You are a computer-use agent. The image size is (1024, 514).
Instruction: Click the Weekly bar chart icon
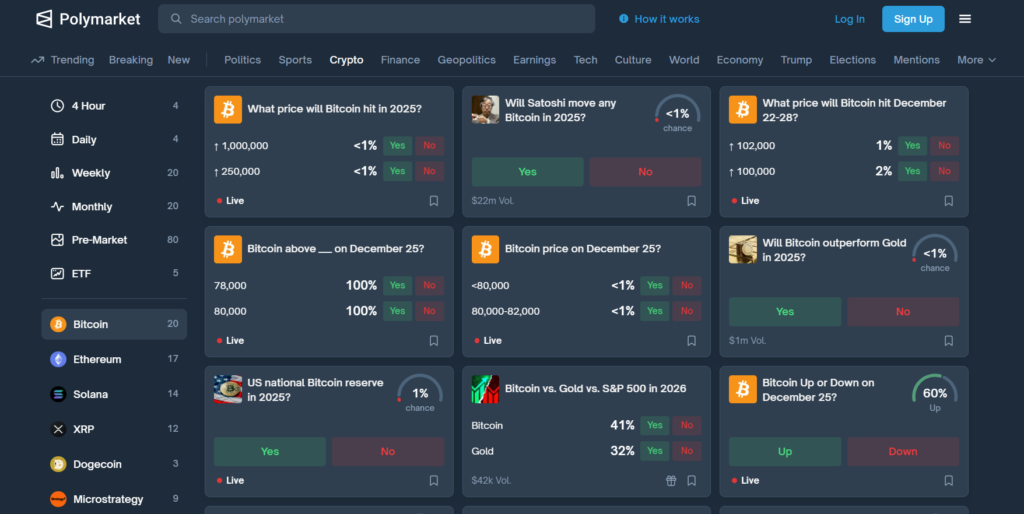click(57, 173)
